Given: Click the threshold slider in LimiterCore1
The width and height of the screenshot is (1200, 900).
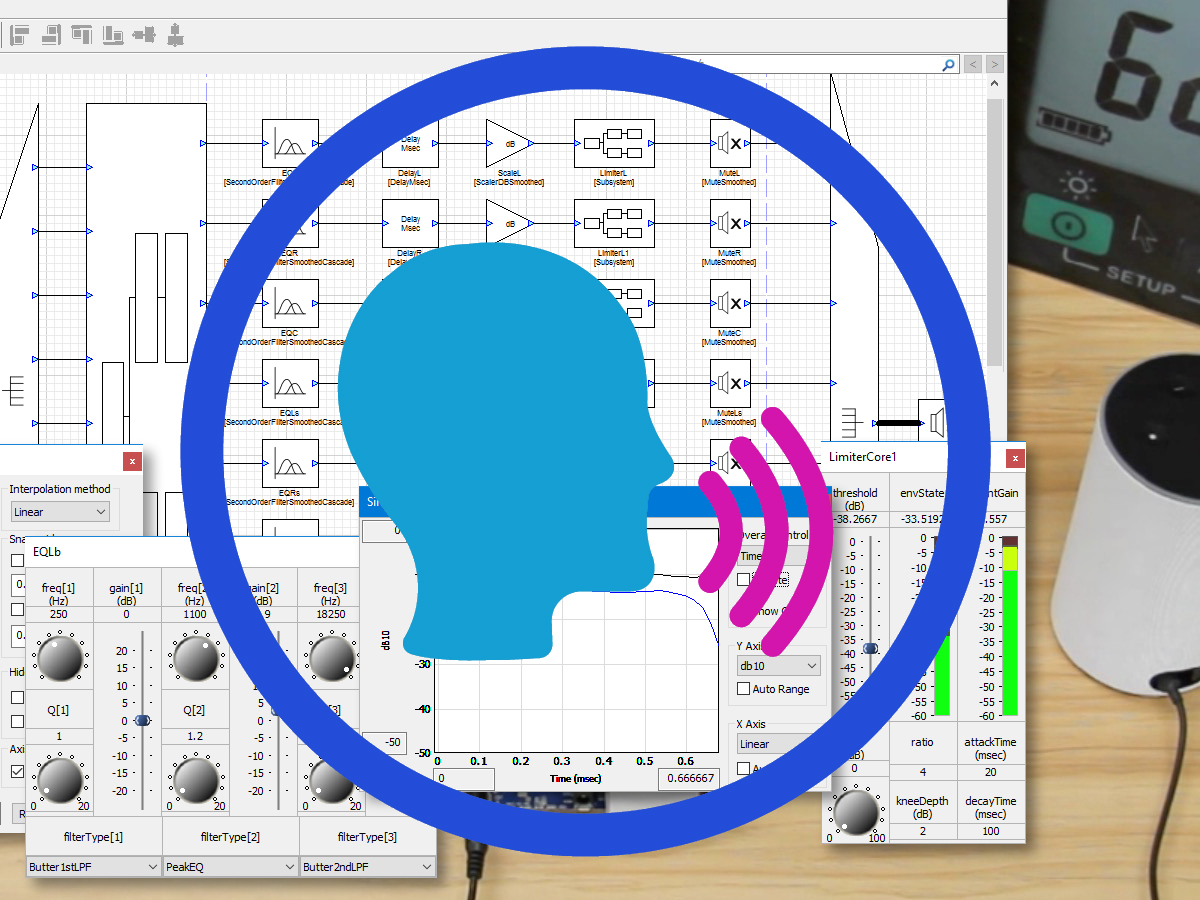Looking at the screenshot, I should (x=870, y=648).
